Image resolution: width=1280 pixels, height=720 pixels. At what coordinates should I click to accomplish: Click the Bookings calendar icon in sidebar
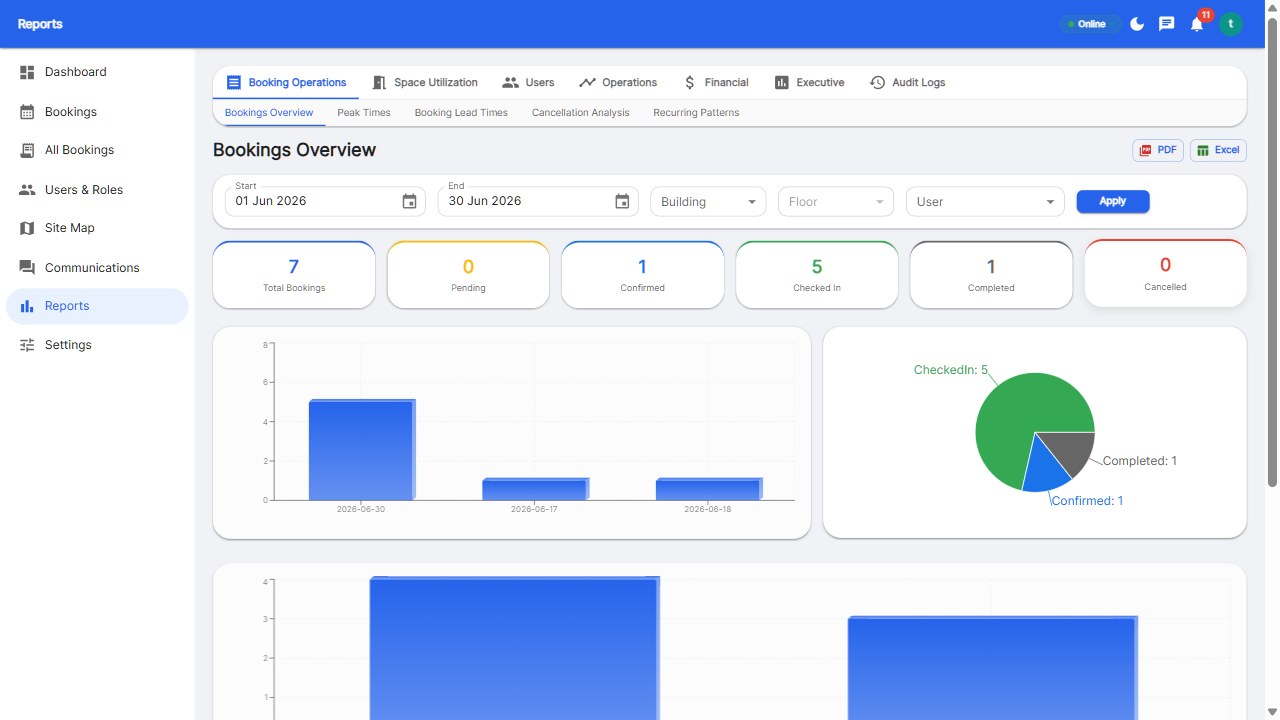27,112
